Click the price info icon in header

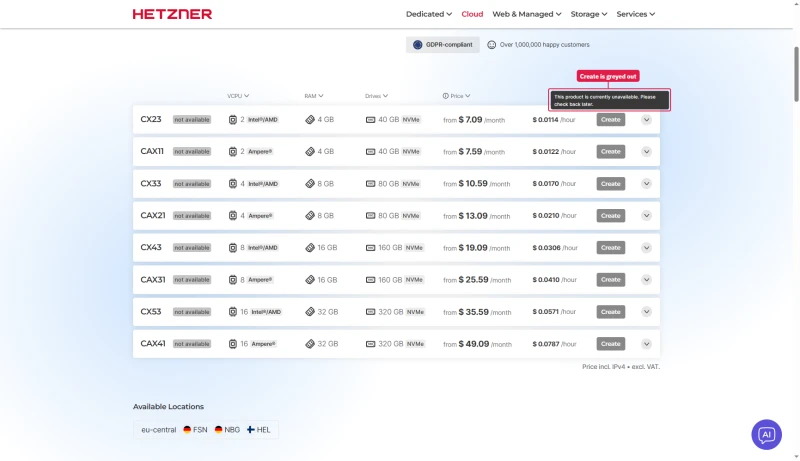tap(445, 96)
